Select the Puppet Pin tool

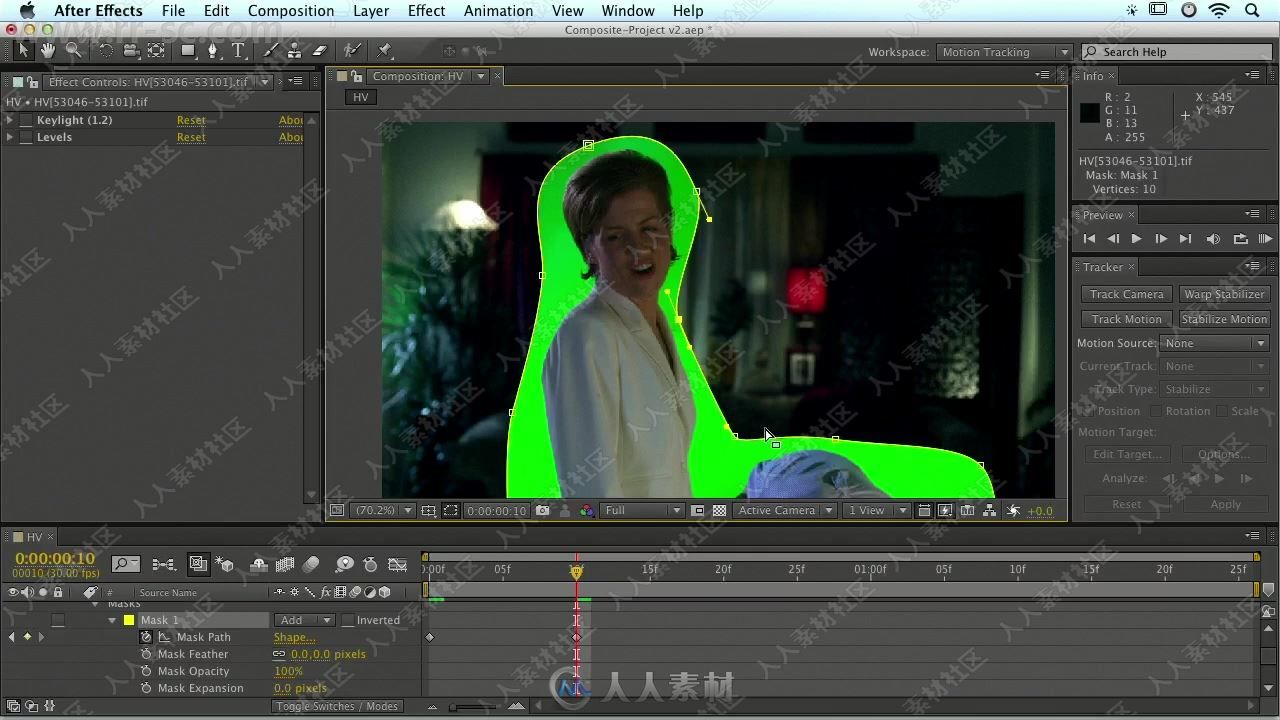[x=385, y=50]
